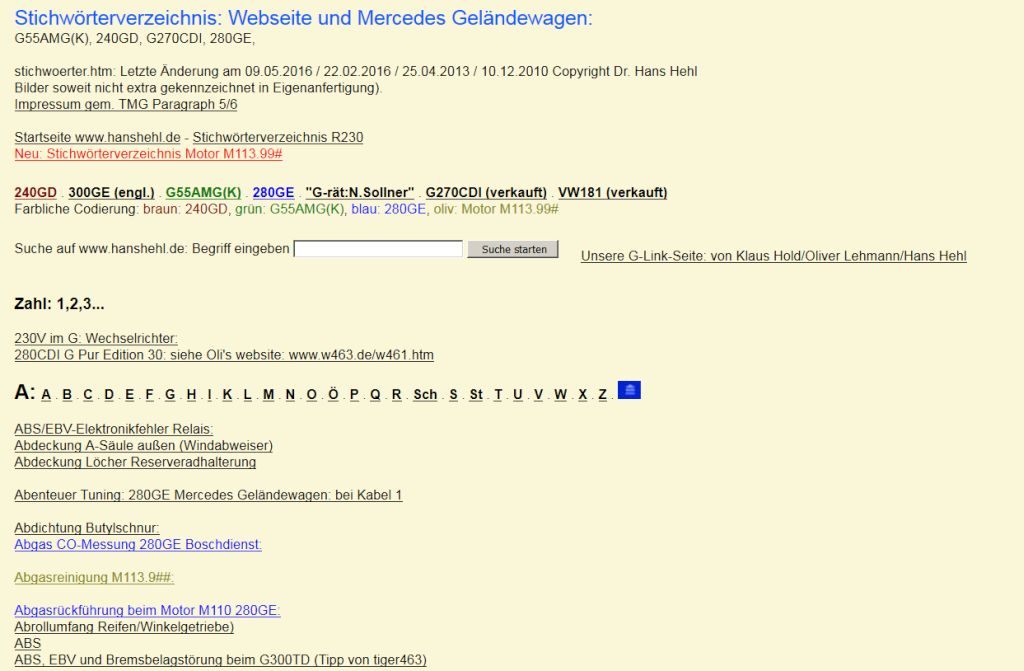Screen dimensions: 1024x671
Task: Select the 240GD vehicle link
Action: (35, 192)
